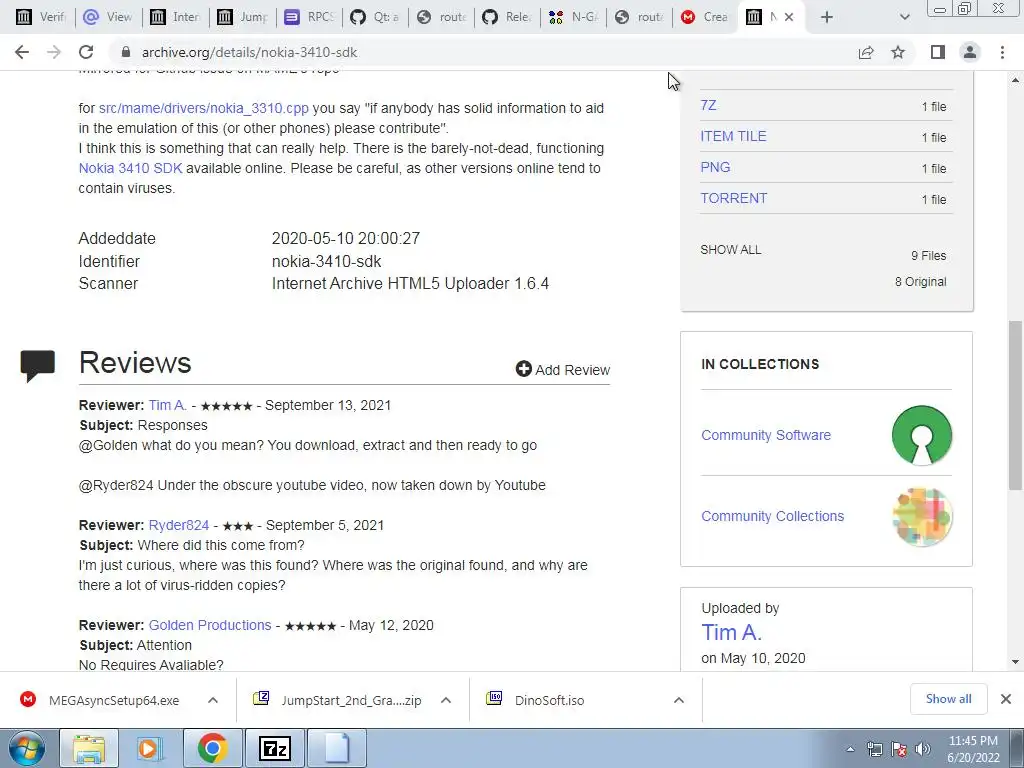Show hidden system tray icons

pos(850,749)
